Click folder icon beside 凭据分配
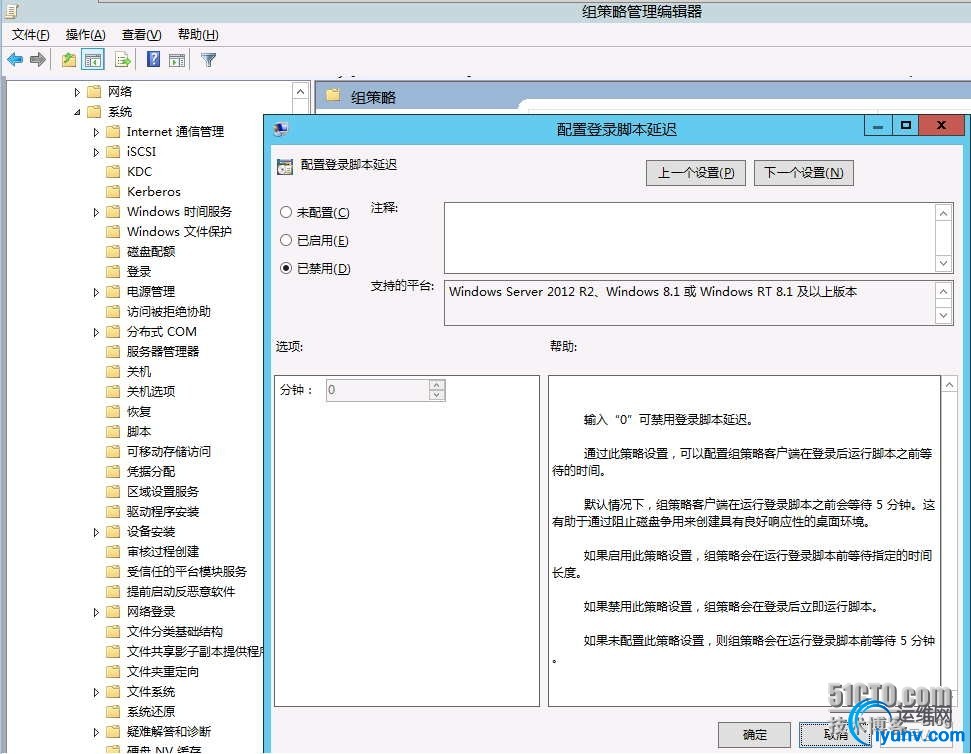Screen dimensions: 971x754 (113, 472)
